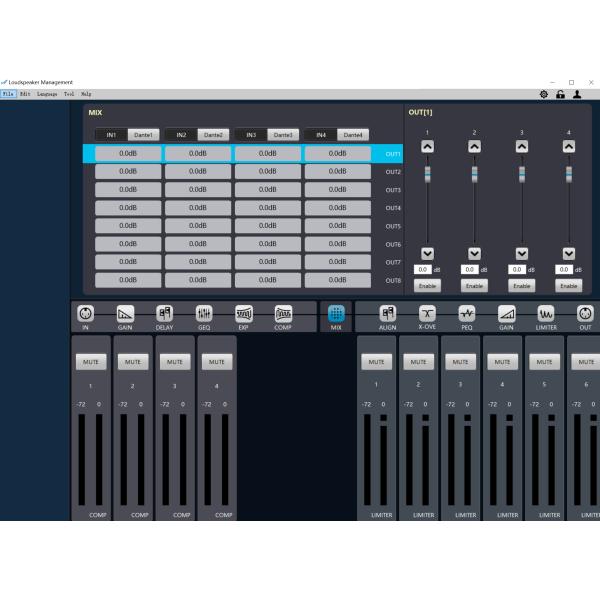The height and width of the screenshot is (600, 600).
Task: Click the down arrow below fader 4
Action: [x=569, y=254]
